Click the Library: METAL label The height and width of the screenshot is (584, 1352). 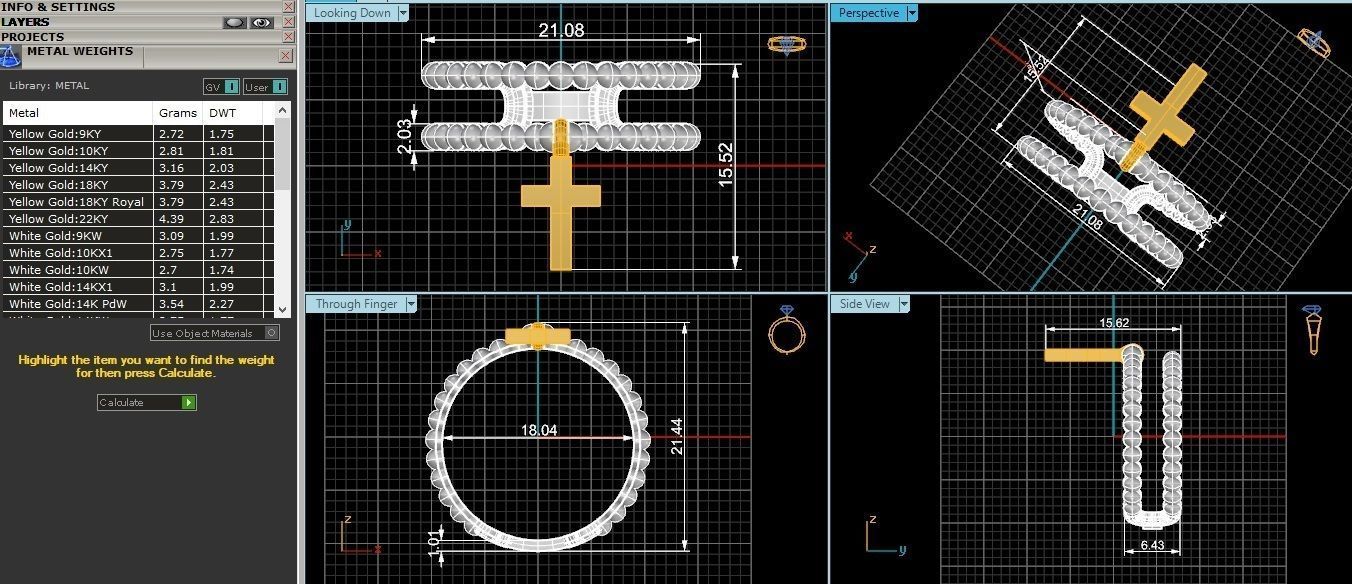[x=49, y=86]
